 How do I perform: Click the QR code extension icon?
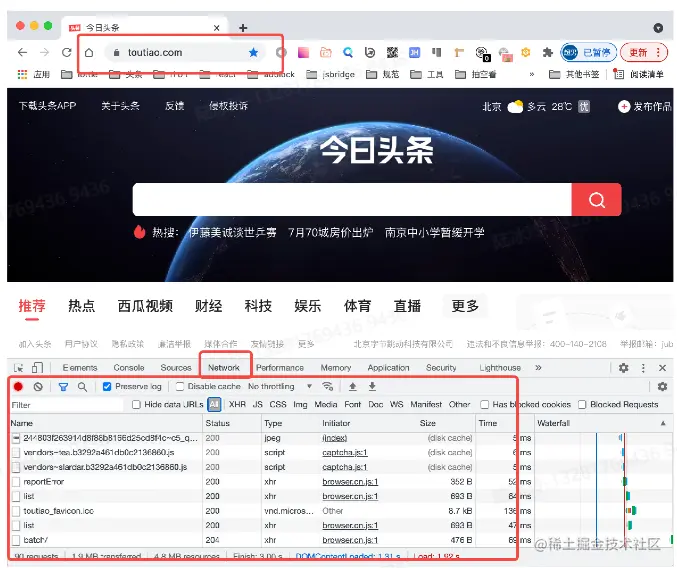click(392, 53)
